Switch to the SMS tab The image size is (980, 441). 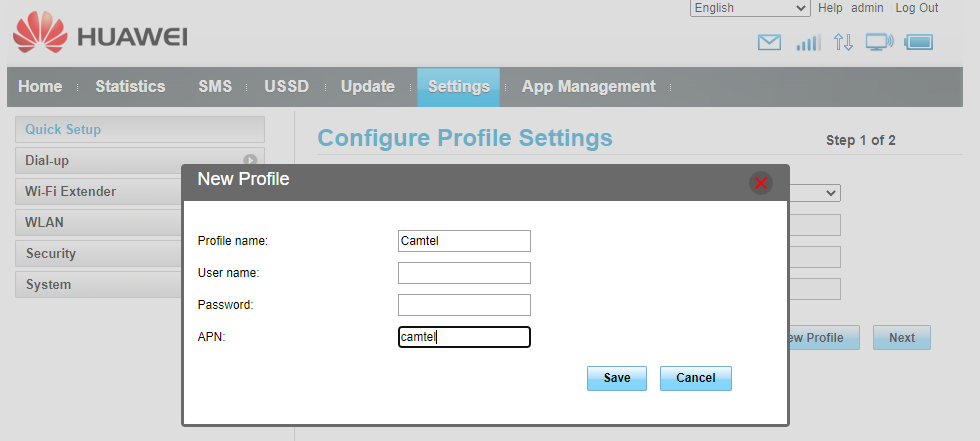coord(215,87)
